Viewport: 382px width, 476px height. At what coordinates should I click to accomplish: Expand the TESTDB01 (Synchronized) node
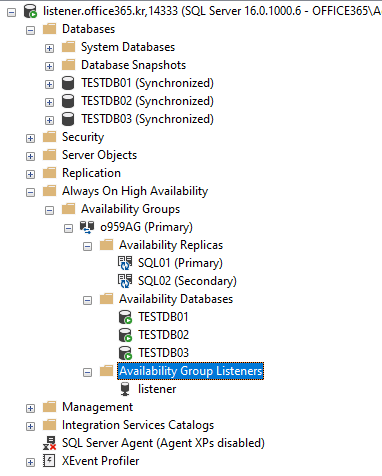[x=49, y=85]
